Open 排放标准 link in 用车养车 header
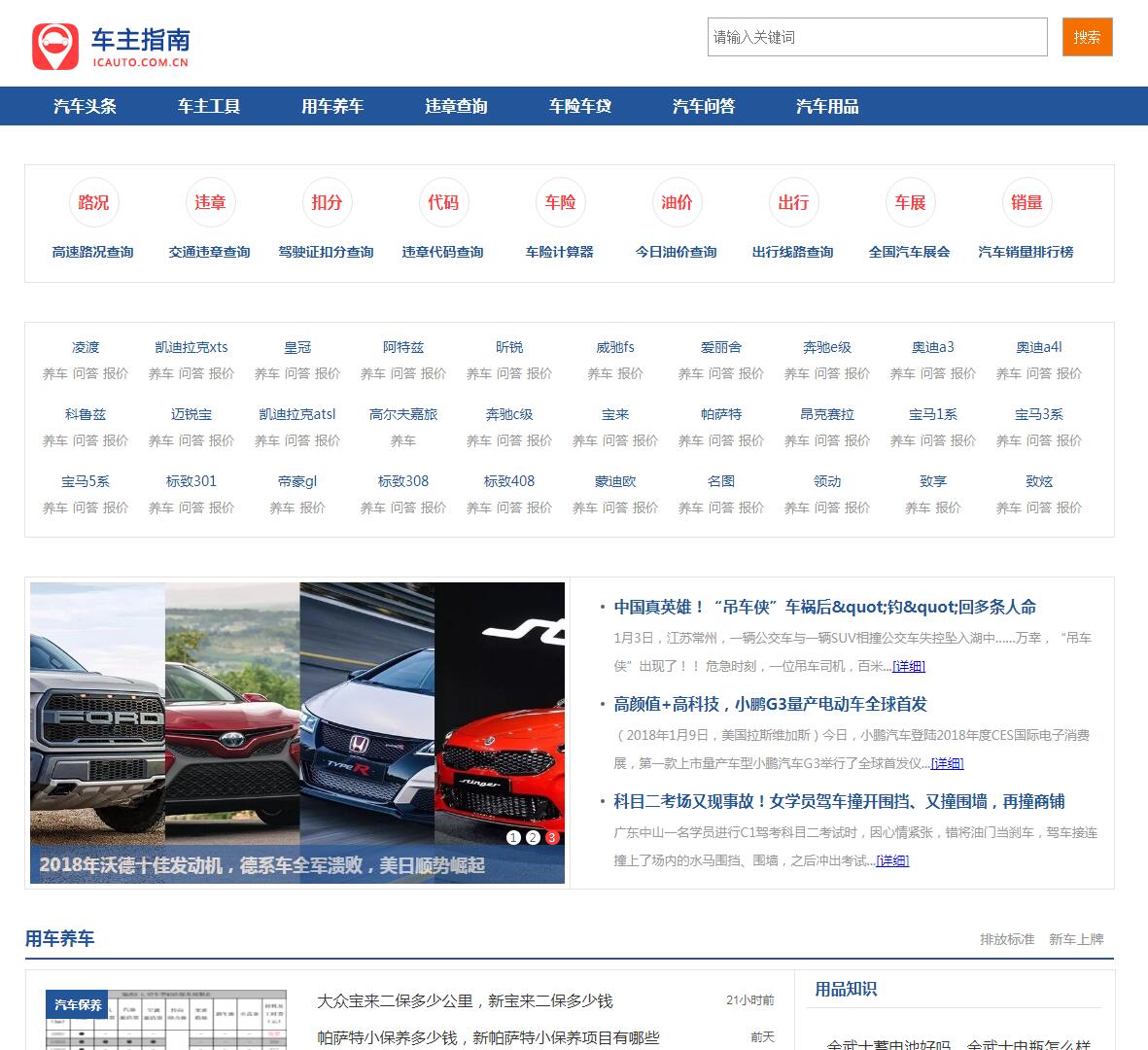The height and width of the screenshot is (1050, 1148). click(x=1007, y=939)
